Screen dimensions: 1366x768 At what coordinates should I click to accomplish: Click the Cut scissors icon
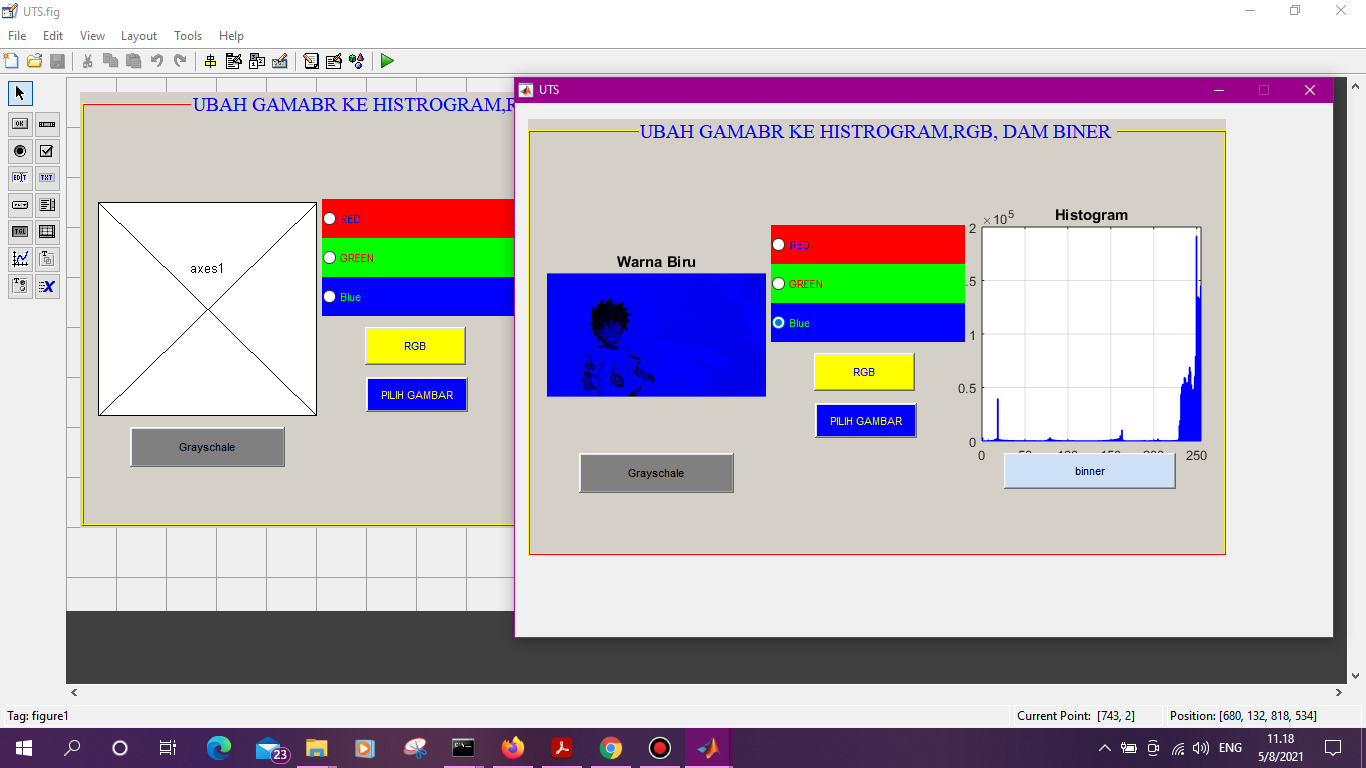click(87, 61)
